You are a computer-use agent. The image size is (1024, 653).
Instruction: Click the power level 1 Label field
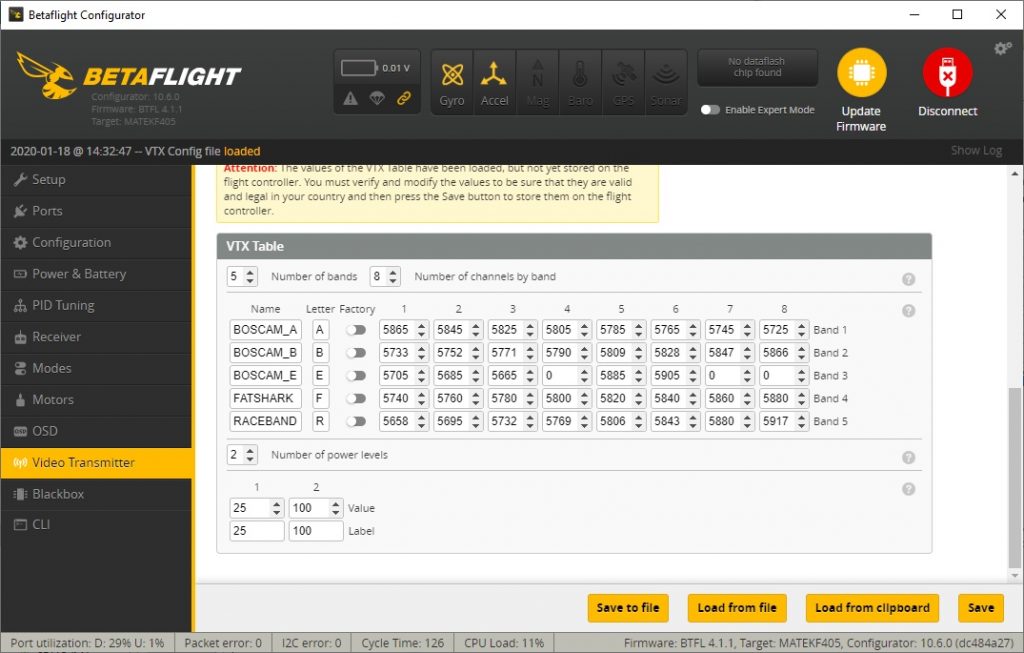257,531
